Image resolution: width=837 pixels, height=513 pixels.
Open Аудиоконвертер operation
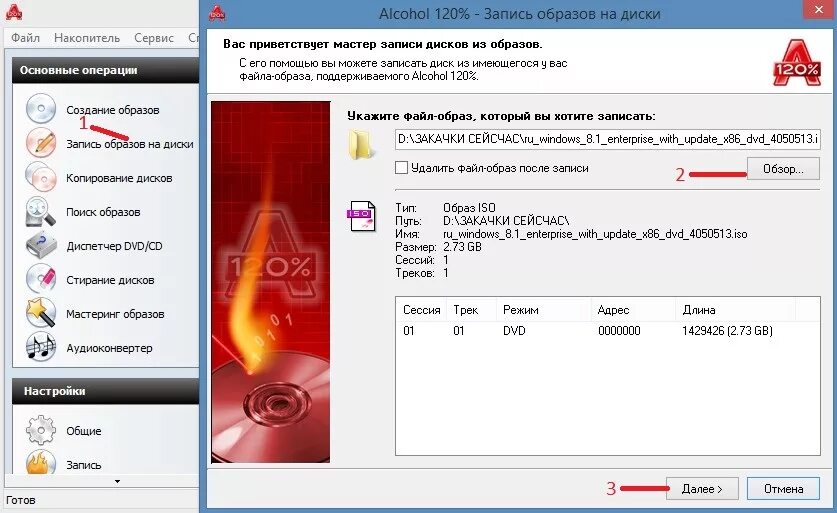(x=109, y=348)
